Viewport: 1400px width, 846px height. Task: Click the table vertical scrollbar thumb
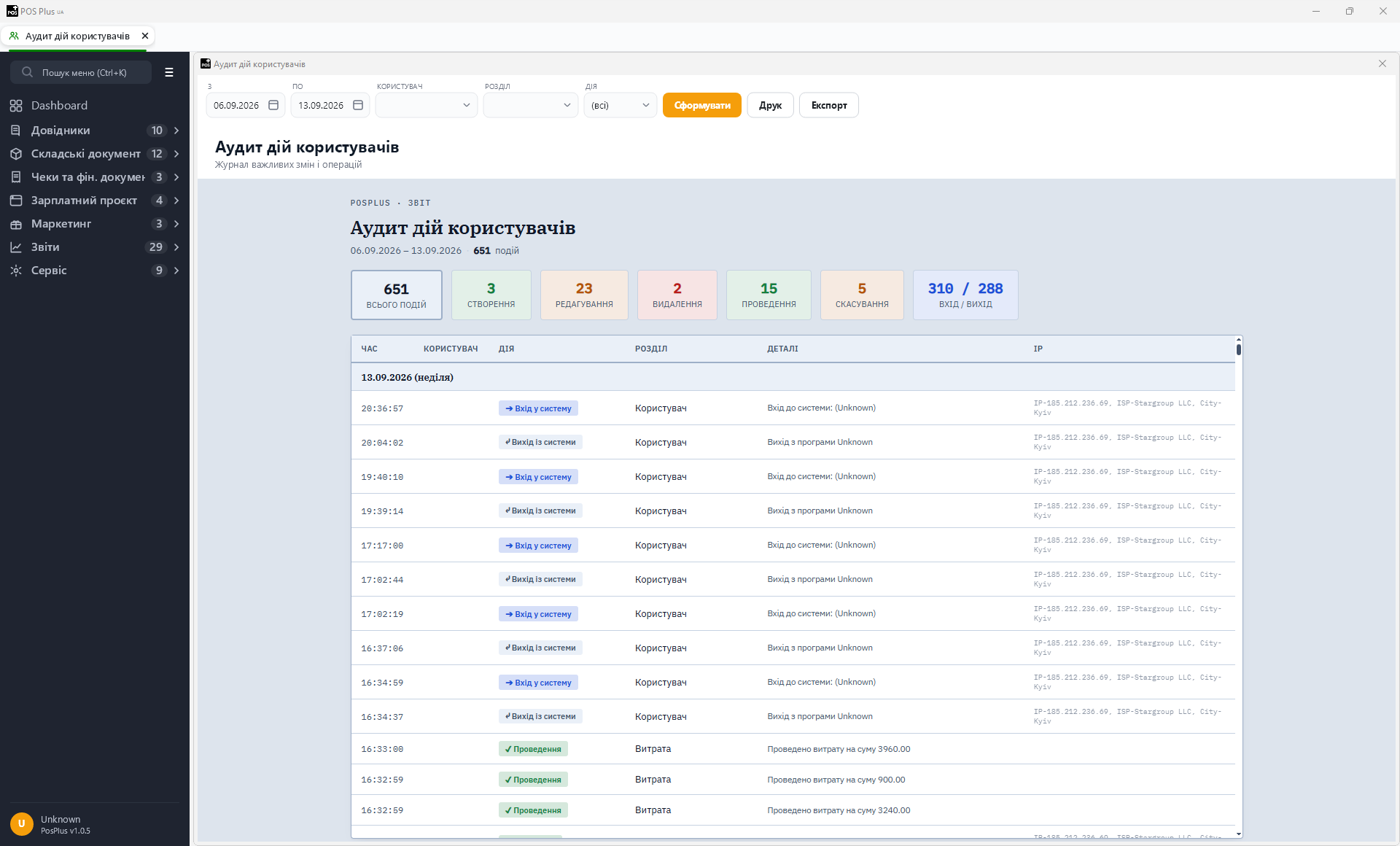1239,349
